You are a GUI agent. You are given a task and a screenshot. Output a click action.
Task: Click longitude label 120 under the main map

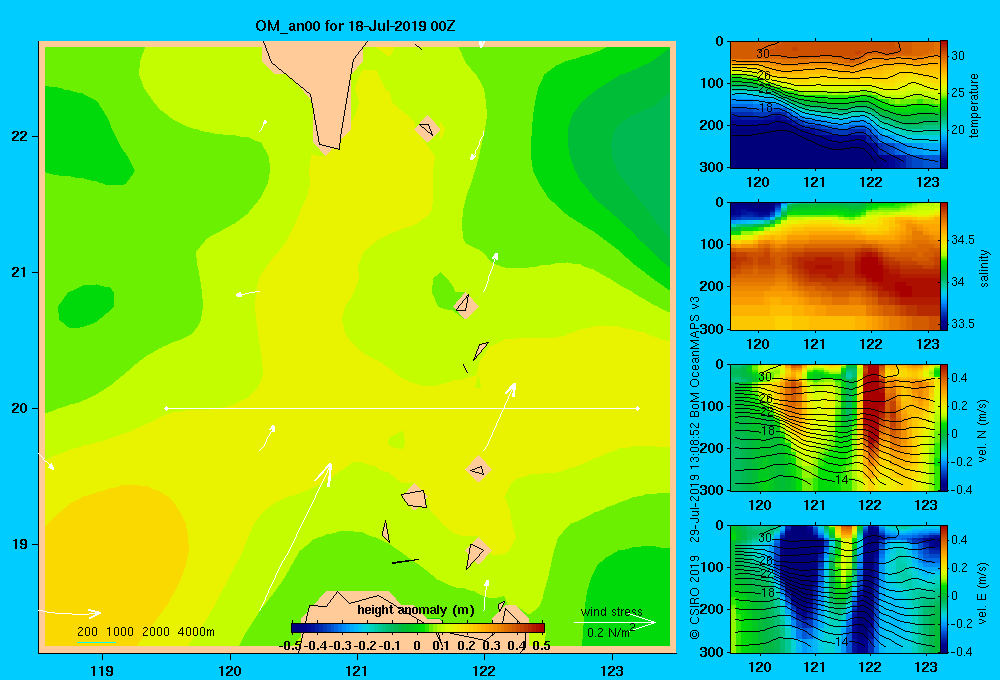point(230,670)
